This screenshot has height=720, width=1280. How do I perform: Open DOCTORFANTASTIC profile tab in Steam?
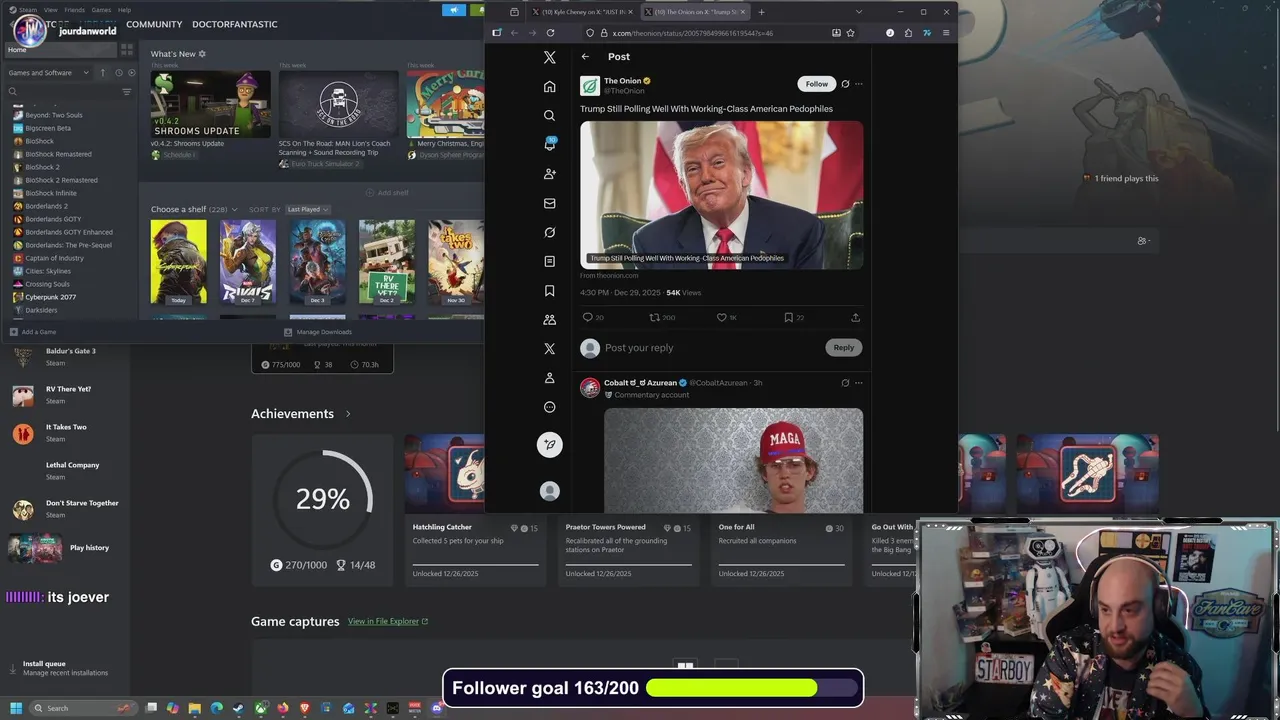coord(235,24)
